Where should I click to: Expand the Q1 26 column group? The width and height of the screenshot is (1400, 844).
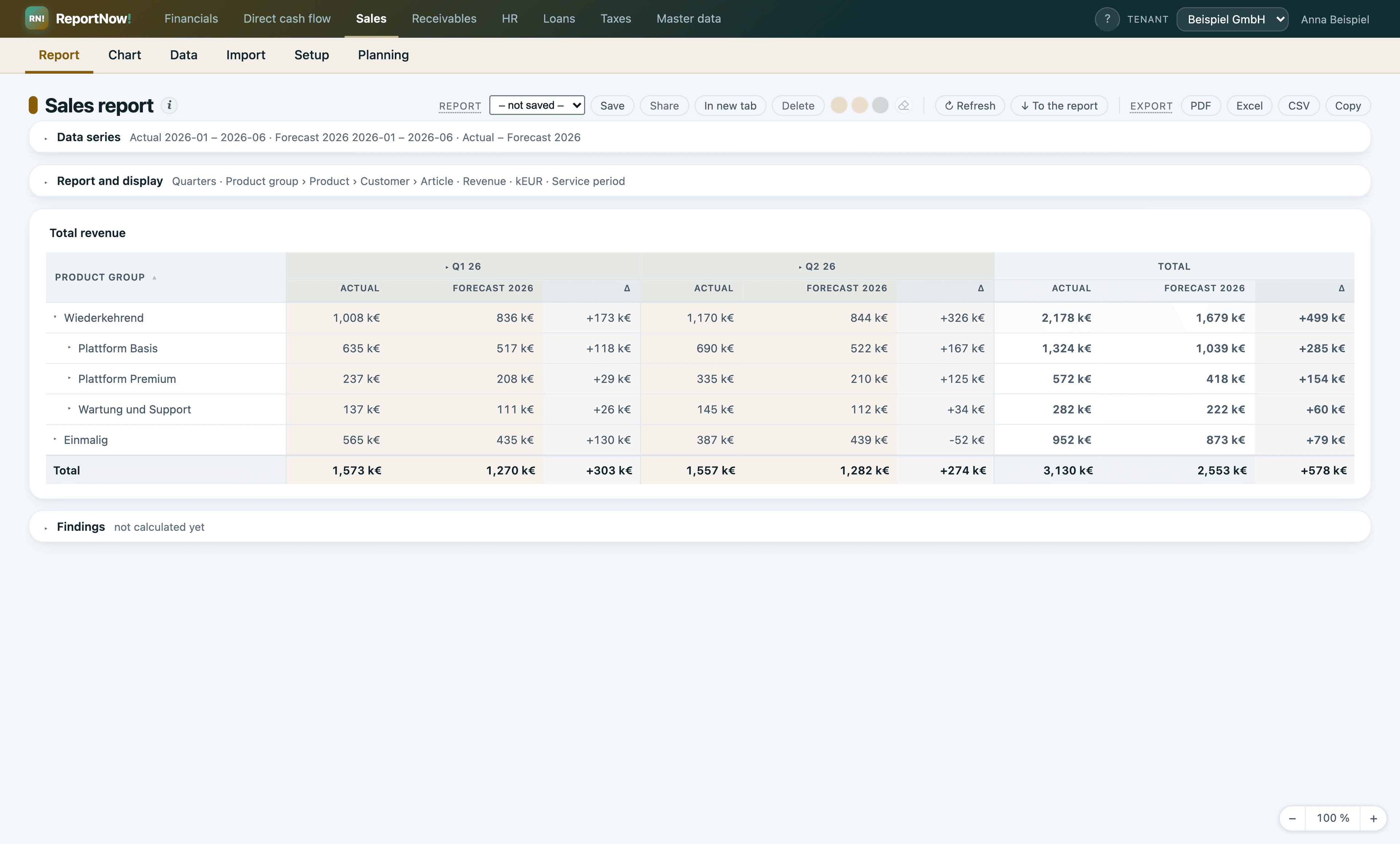447,267
